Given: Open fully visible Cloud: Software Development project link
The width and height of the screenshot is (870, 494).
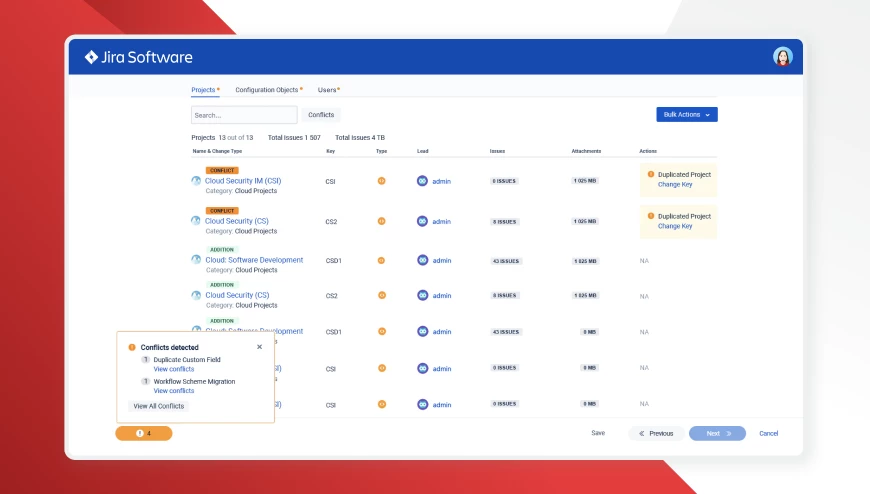Looking at the screenshot, I should (x=254, y=260).
